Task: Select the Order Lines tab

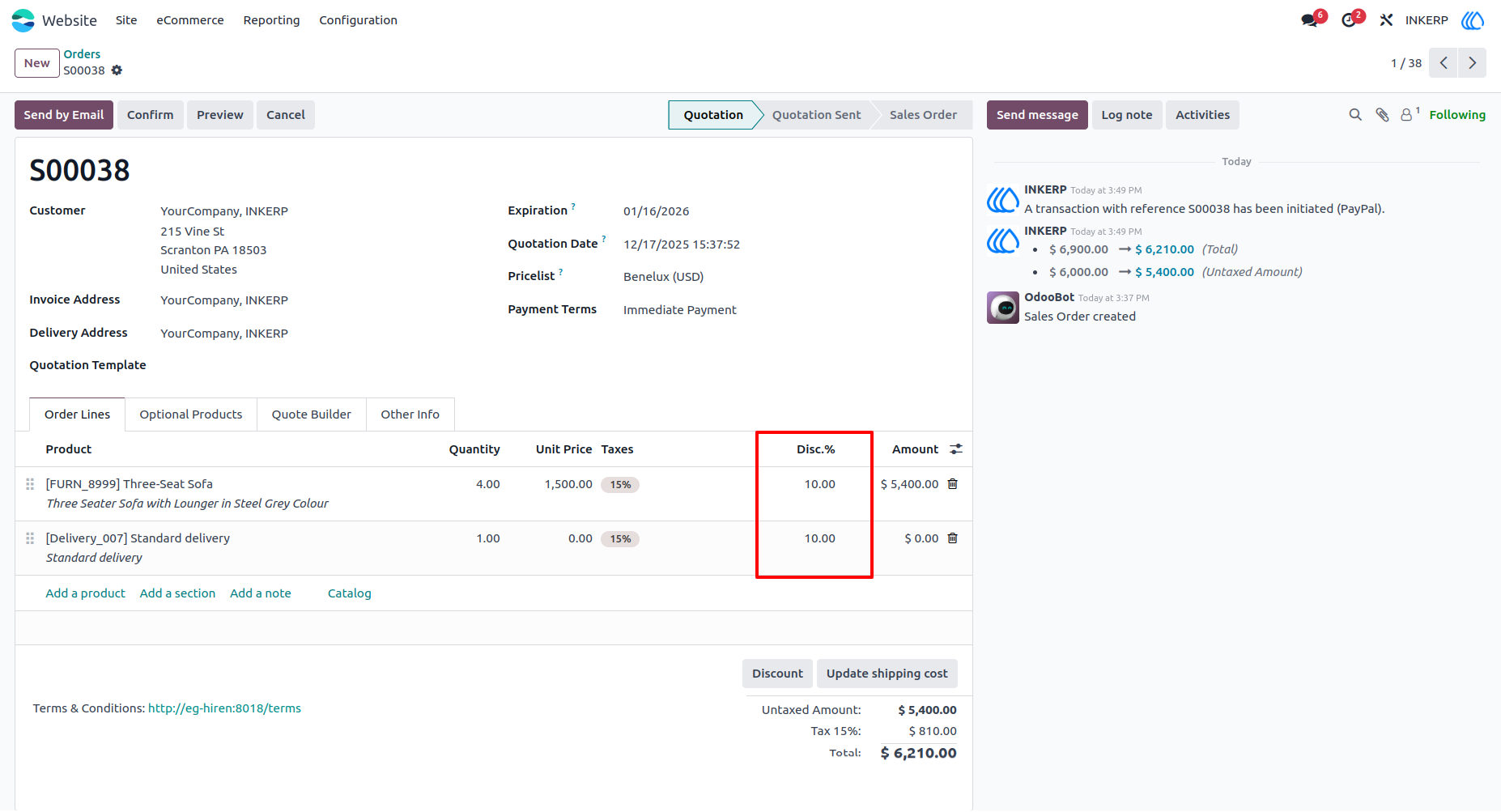Action: (78, 415)
